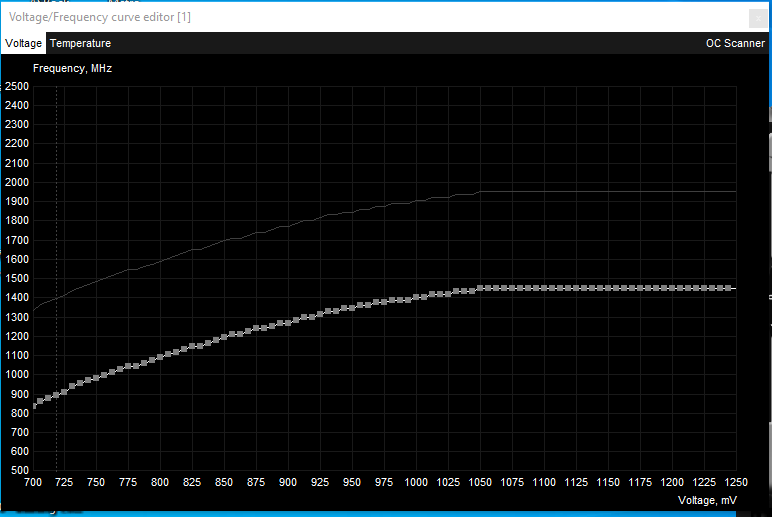The width and height of the screenshot is (772, 517).
Task: Switch to the Temperature tab
Action: (x=80, y=43)
